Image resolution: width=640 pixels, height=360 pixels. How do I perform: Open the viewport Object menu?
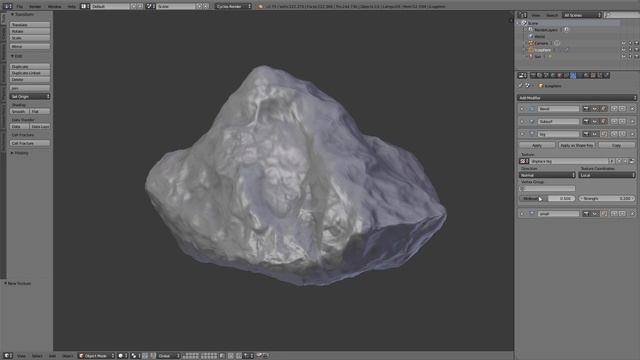coord(68,356)
